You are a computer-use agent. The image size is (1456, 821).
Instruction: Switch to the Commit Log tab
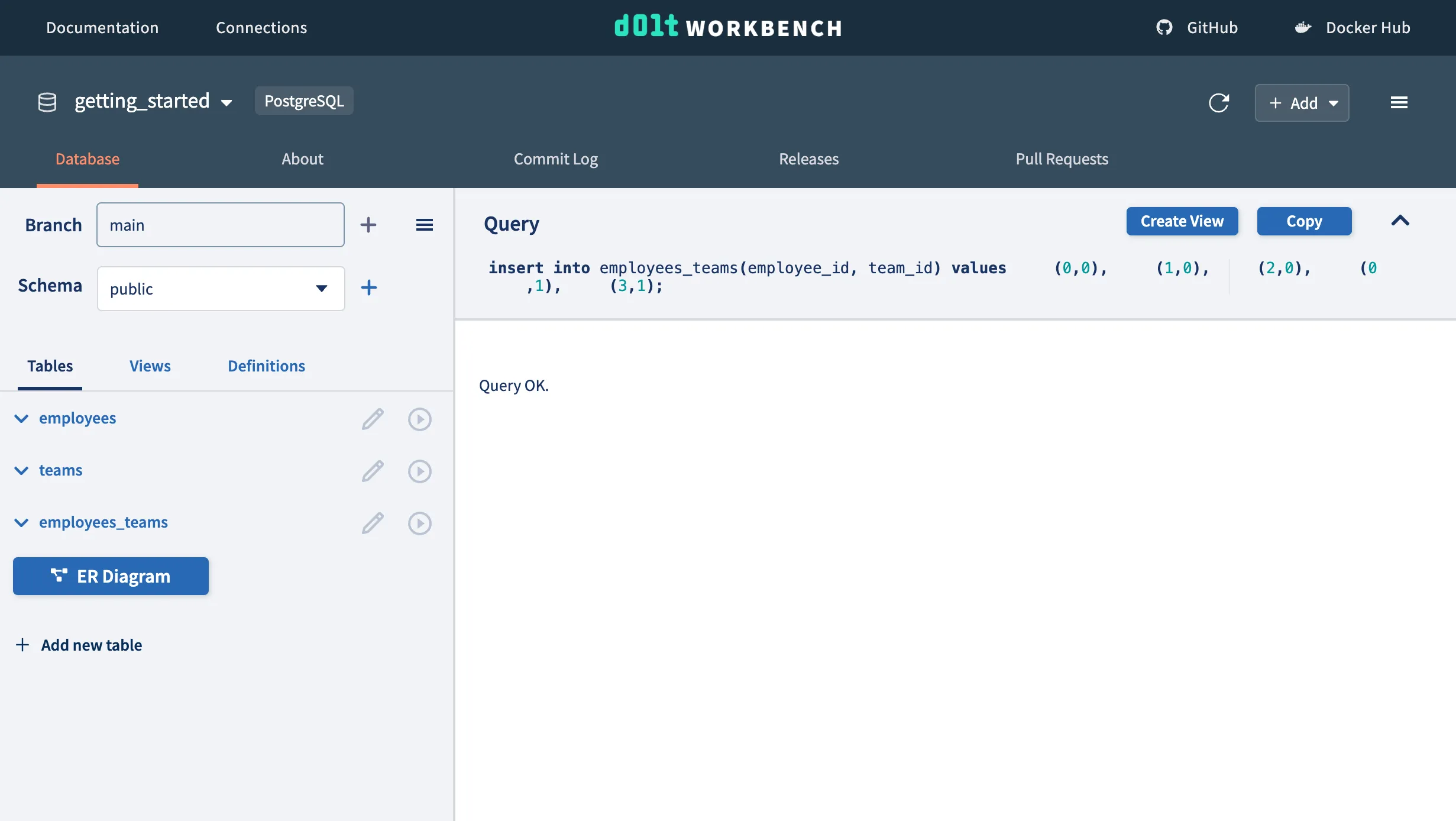pyautogui.click(x=555, y=159)
